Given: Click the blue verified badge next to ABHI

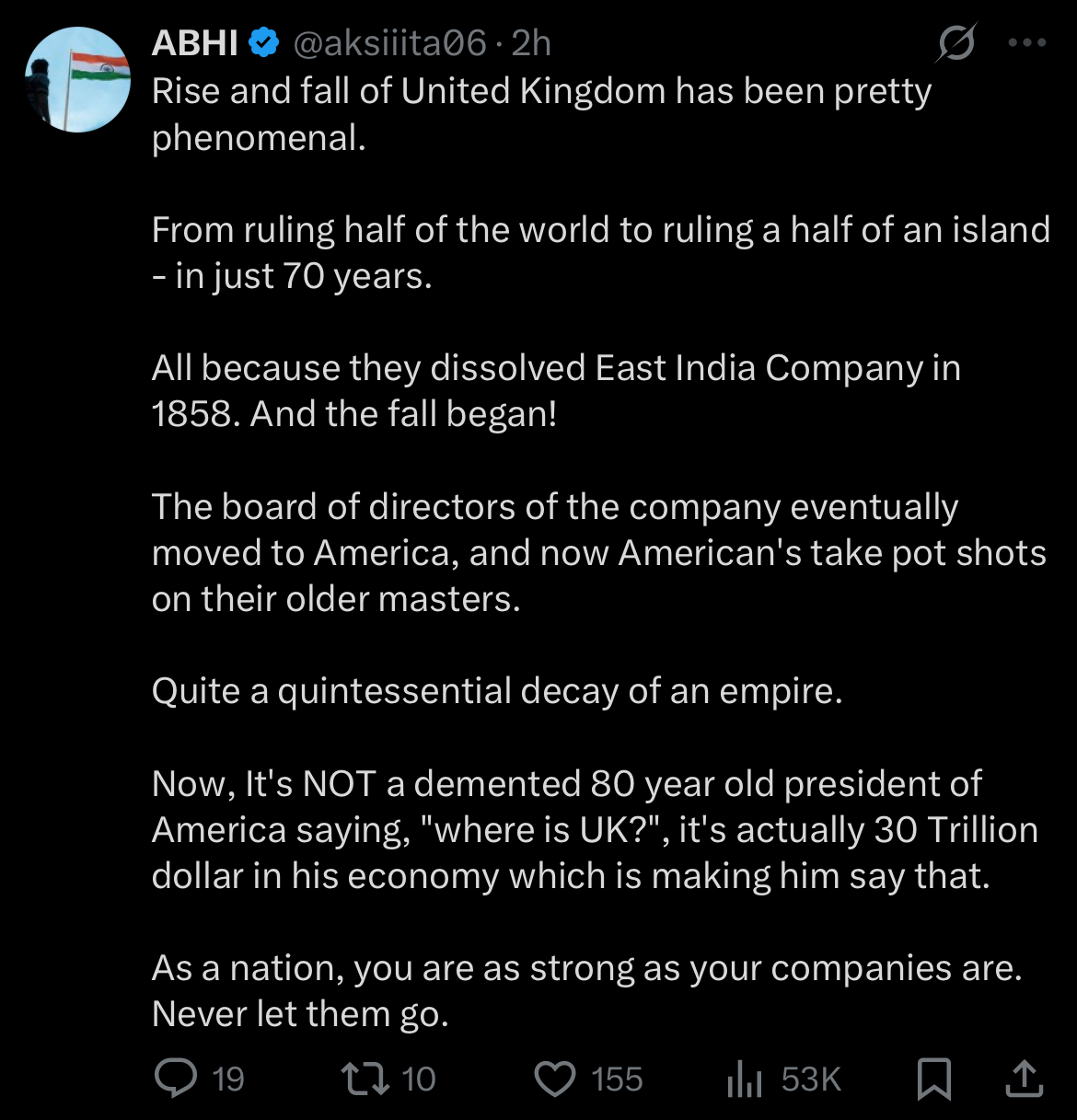Looking at the screenshot, I should 264,43.
